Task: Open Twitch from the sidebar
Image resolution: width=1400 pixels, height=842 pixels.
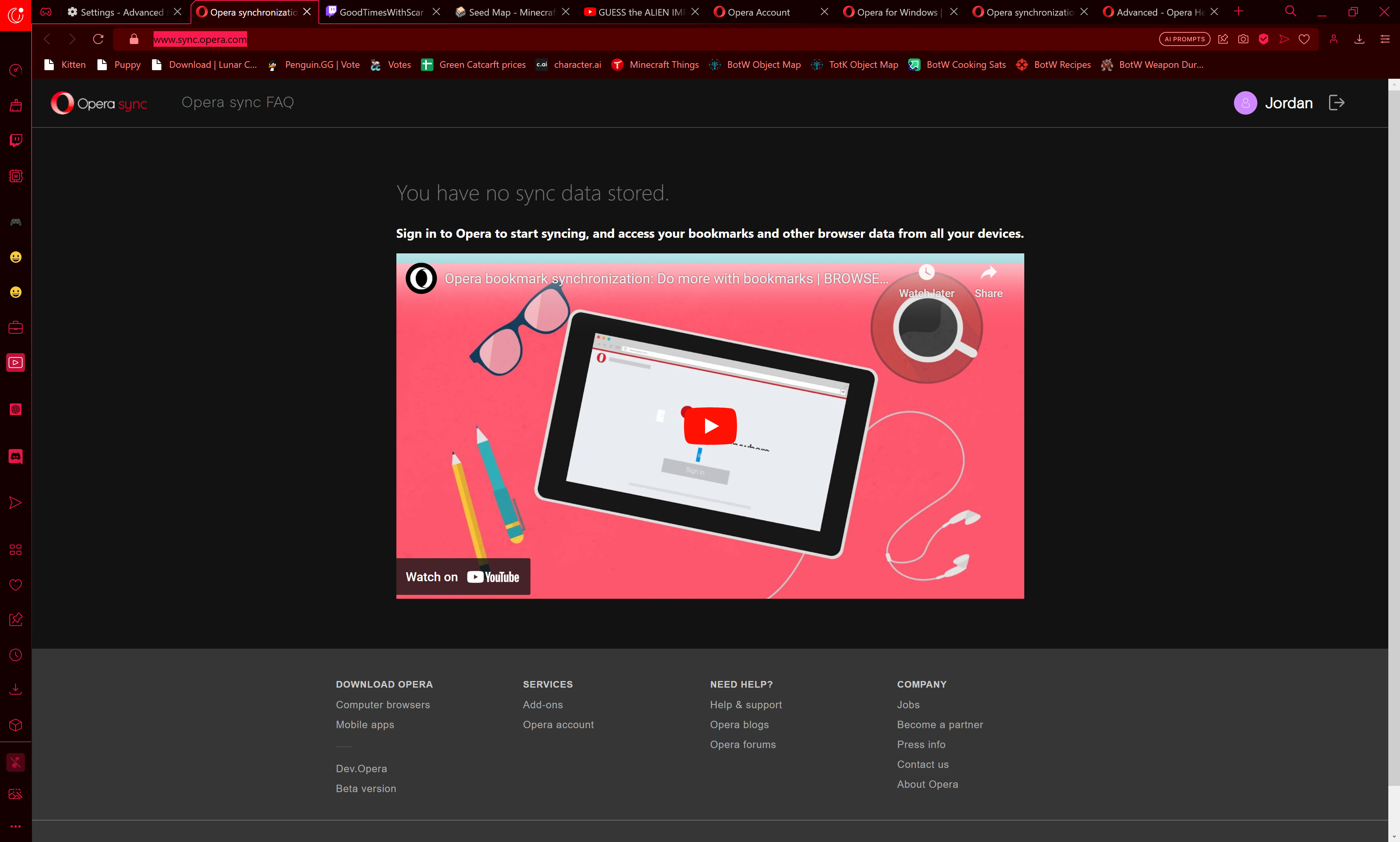Action: [15, 141]
